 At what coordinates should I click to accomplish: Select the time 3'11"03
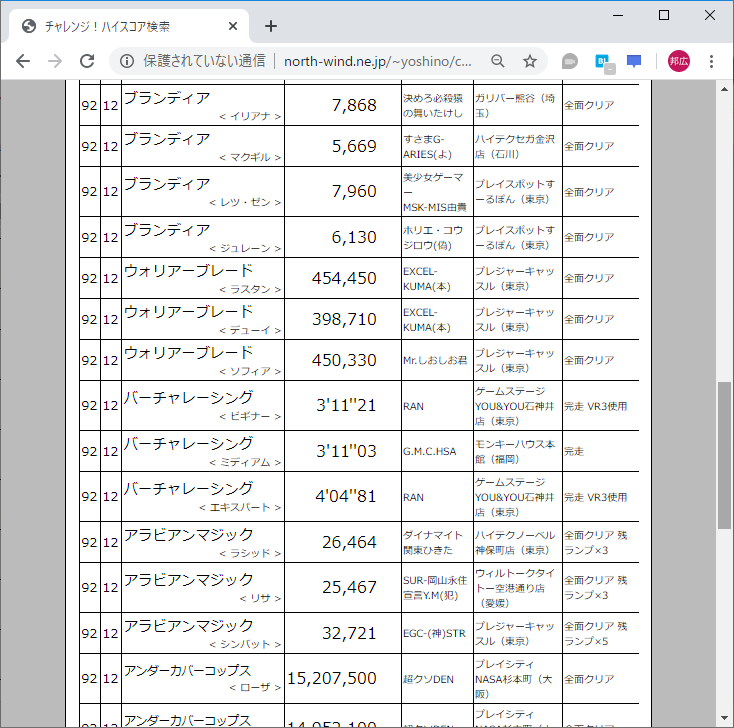(346, 451)
